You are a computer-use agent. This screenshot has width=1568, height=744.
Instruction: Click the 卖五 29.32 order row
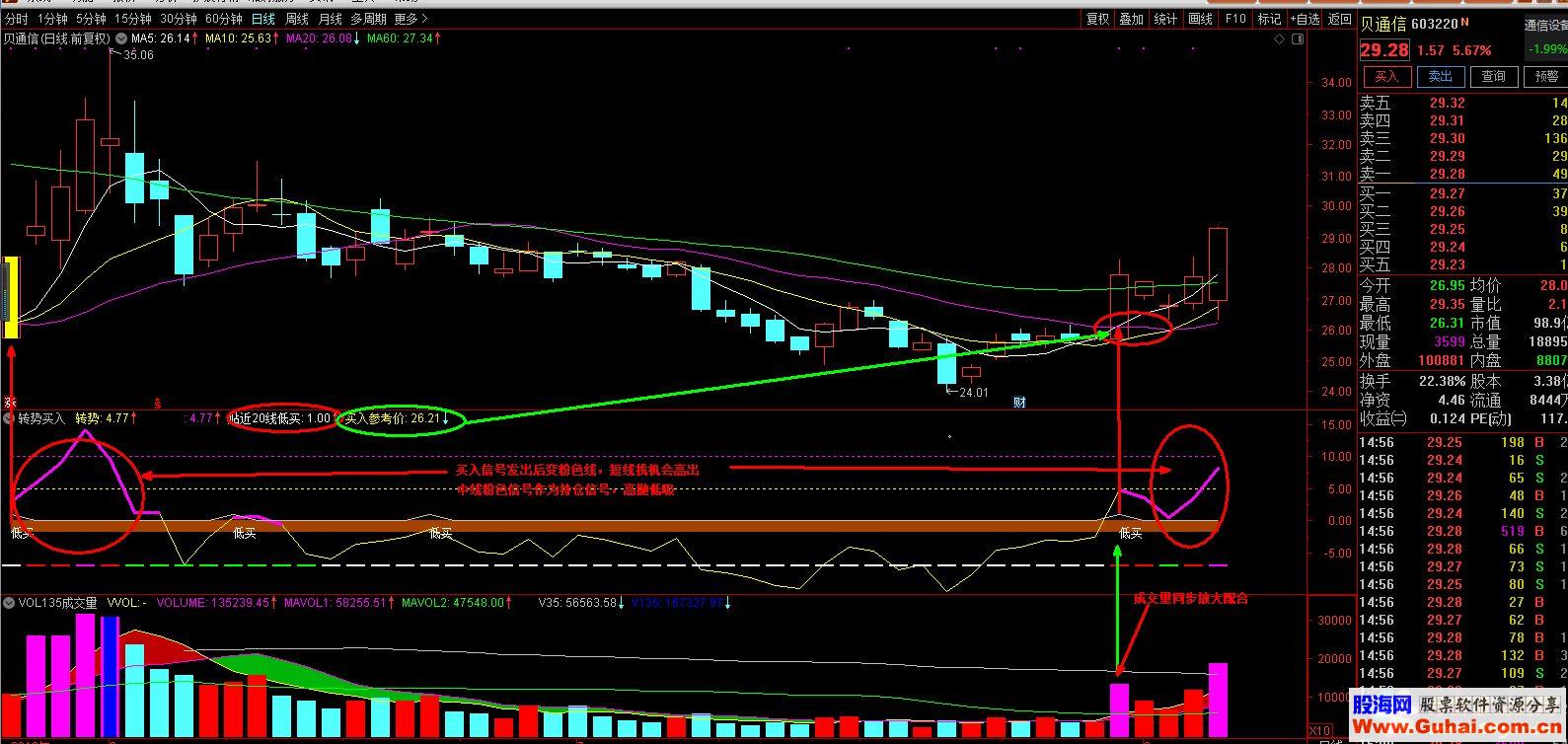1463,103
